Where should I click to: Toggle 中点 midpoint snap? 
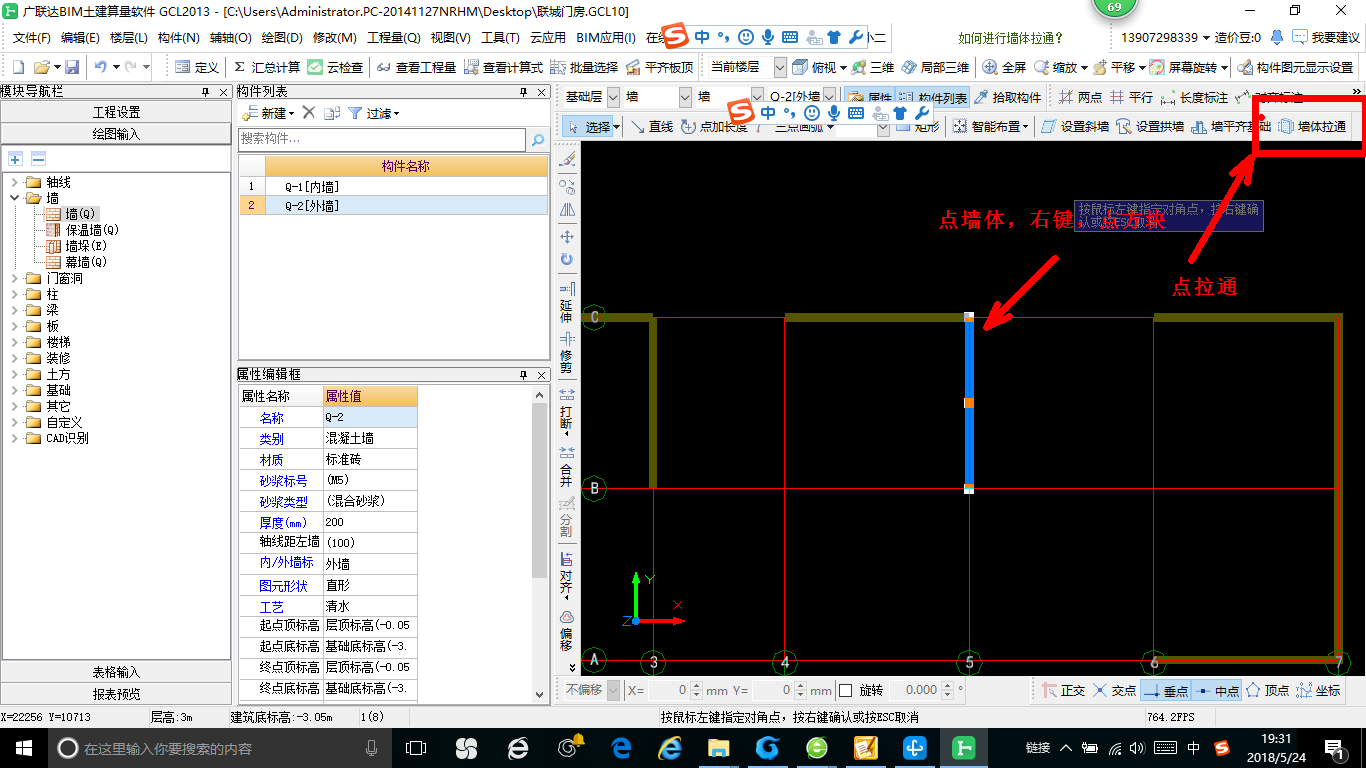(x=1216, y=690)
